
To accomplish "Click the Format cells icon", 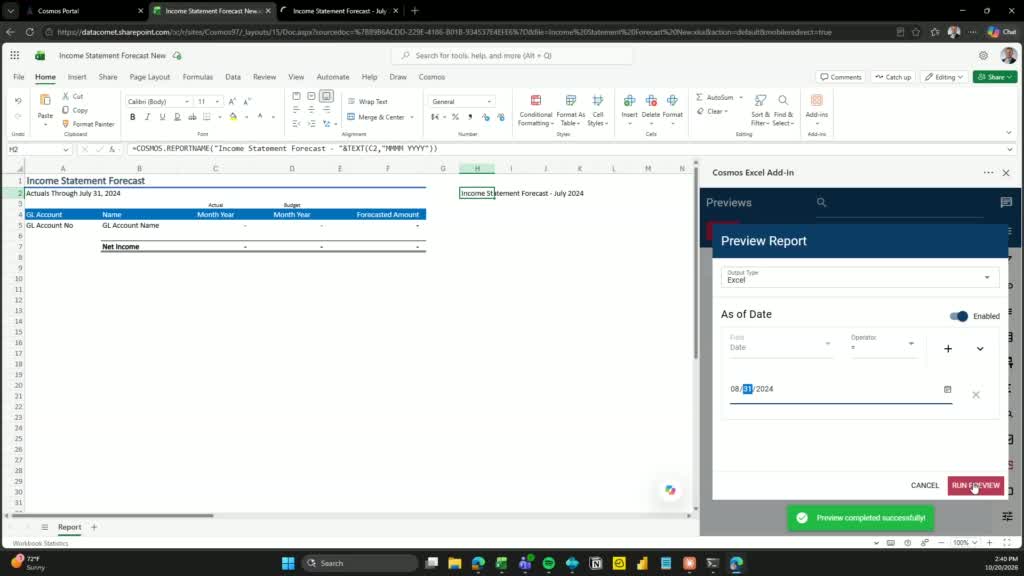I will (672, 101).
